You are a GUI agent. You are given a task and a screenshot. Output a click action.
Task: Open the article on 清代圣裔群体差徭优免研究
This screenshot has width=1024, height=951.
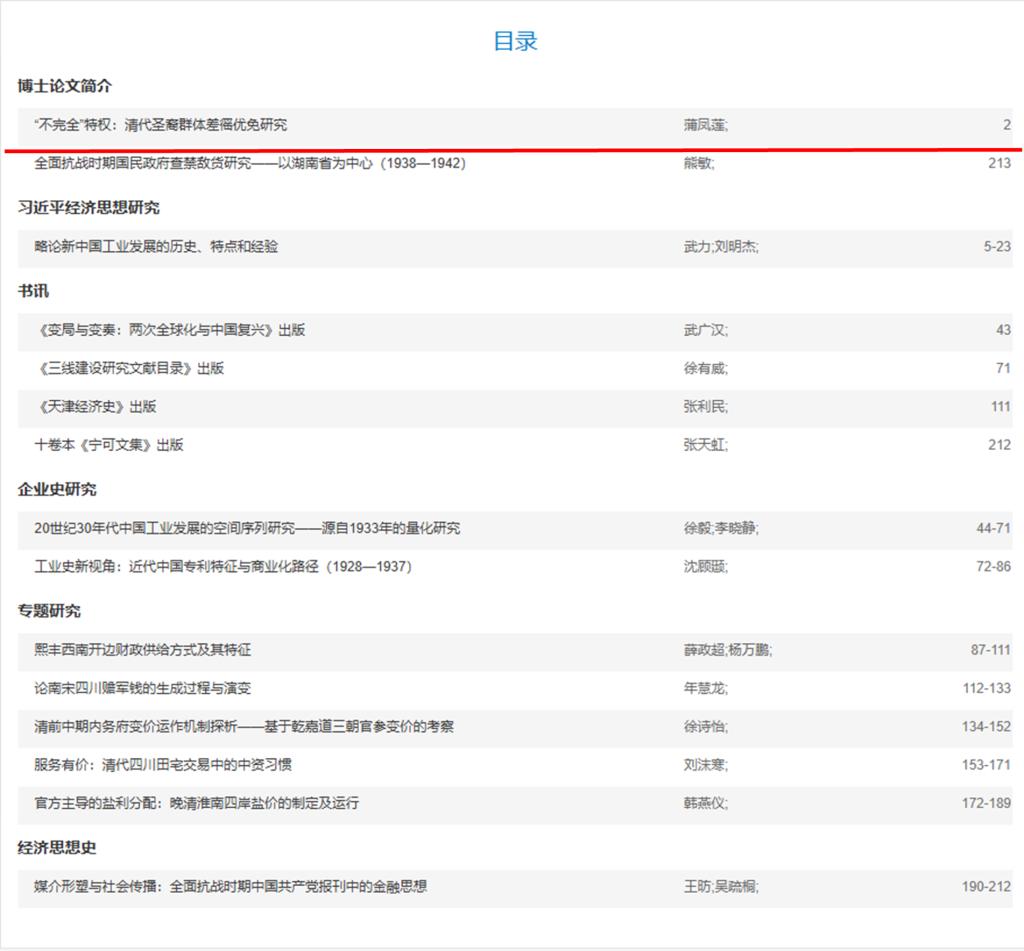161,125
